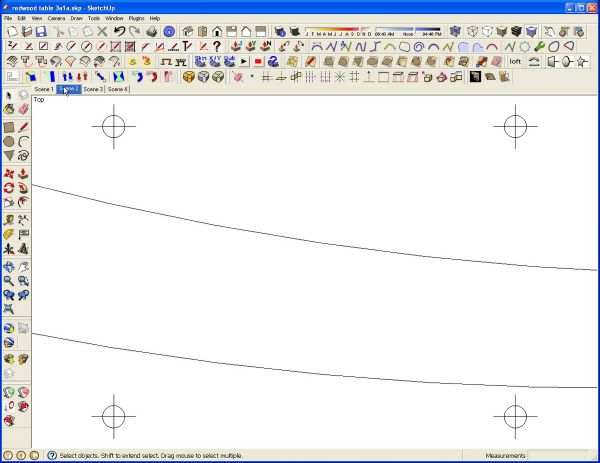This screenshot has height=463, width=600.
Task: Open the Plugins menu
Action: [x=137, y=18]
